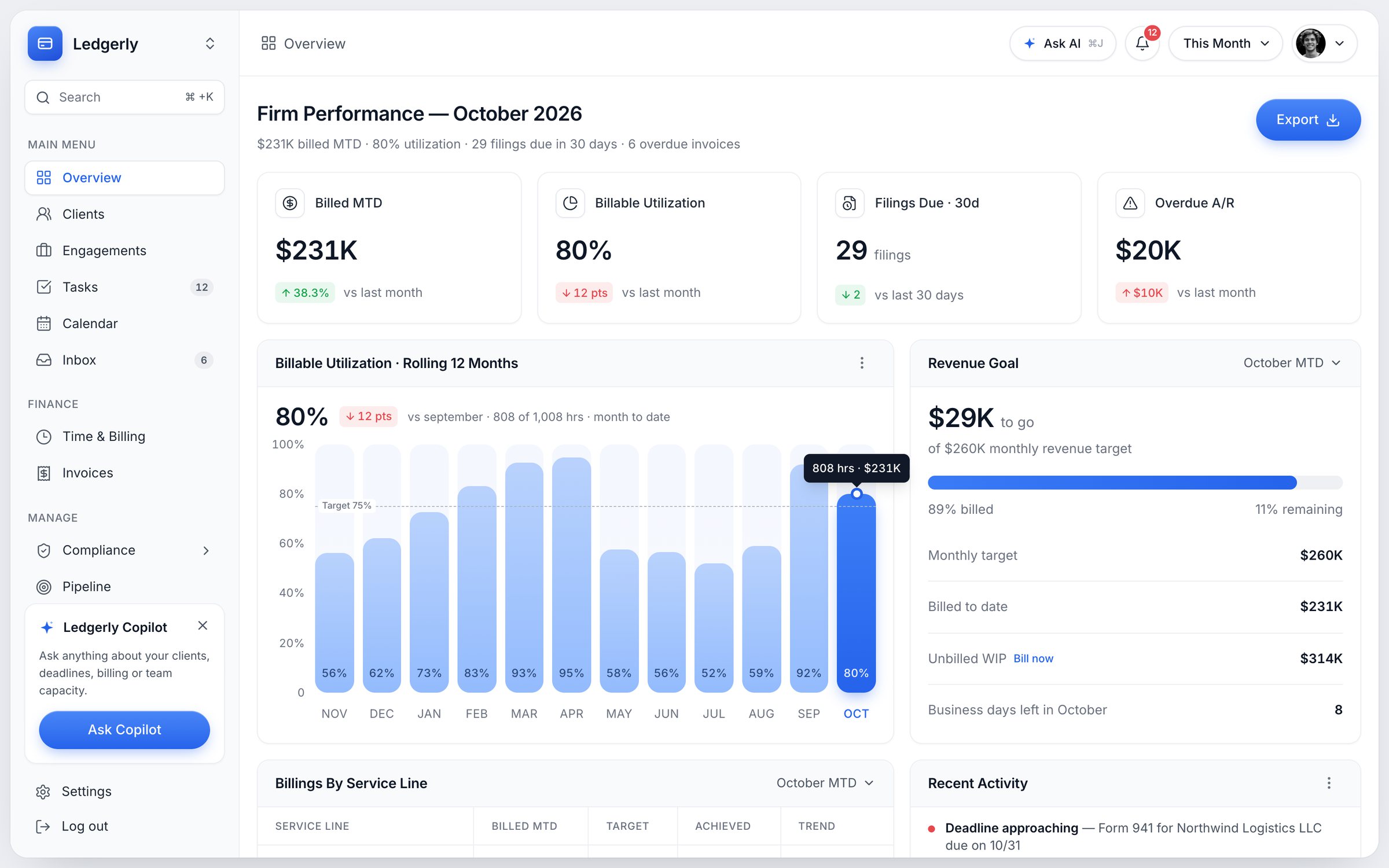Open Billings By Service Line period dropdown
This screenshot has height=868, width=1389.
click(x=825, y=783)
